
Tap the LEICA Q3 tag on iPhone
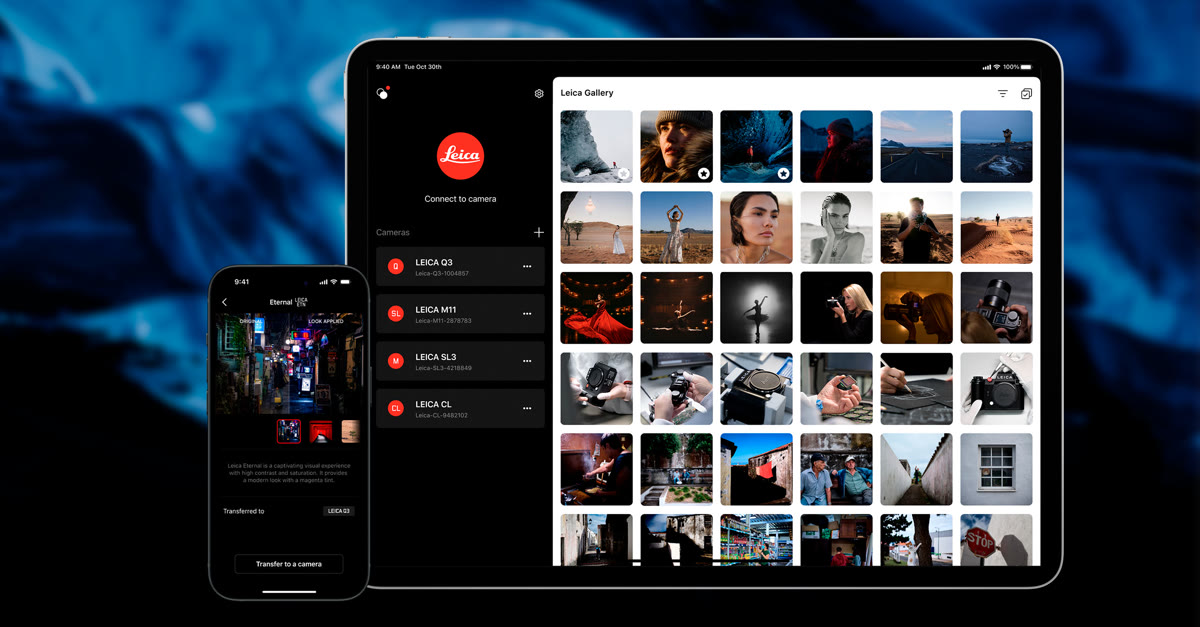pos(339,511)
